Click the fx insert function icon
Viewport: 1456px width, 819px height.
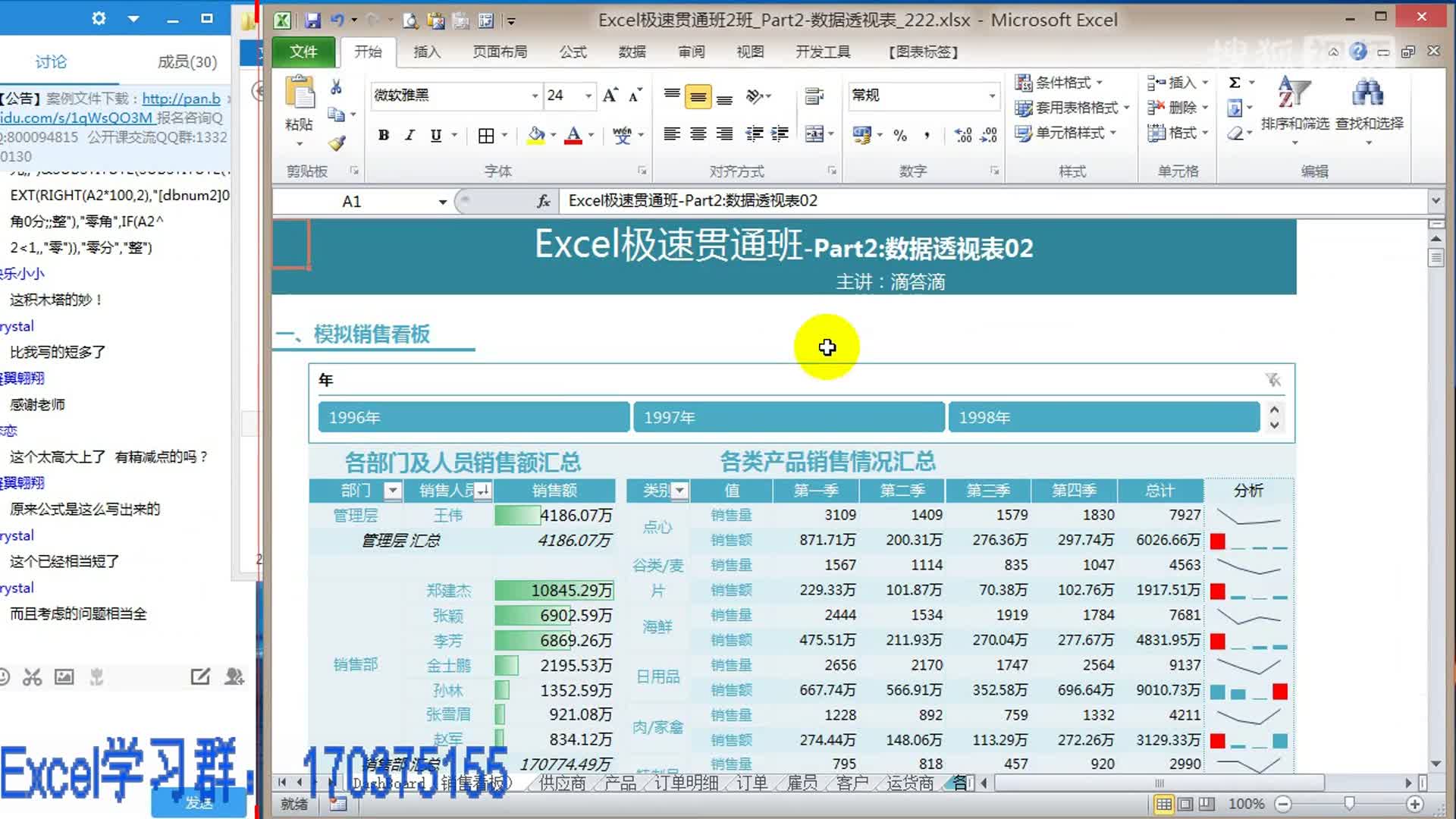(544, 201)
